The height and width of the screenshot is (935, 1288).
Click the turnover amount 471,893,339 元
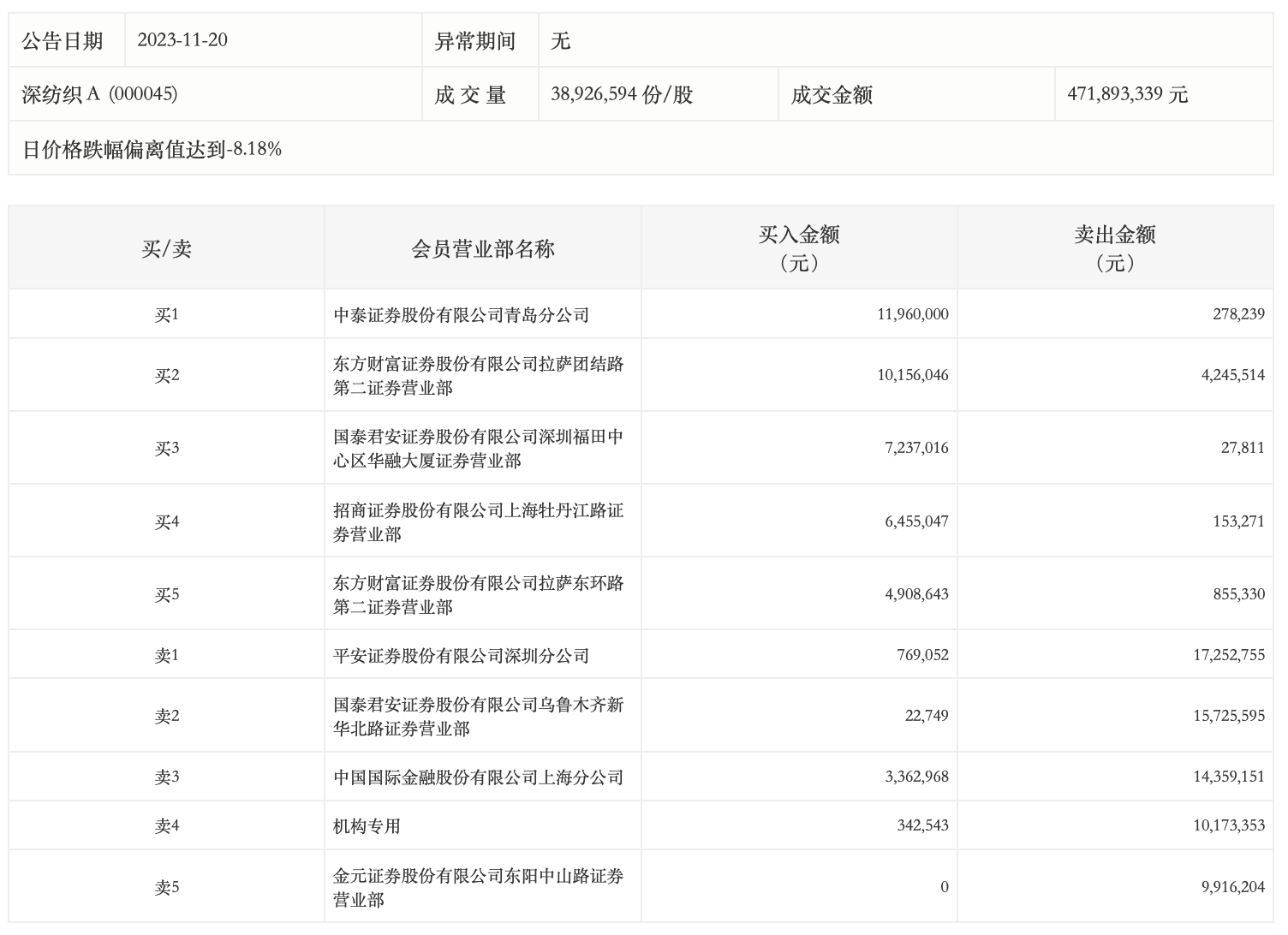click(1127, 94)
